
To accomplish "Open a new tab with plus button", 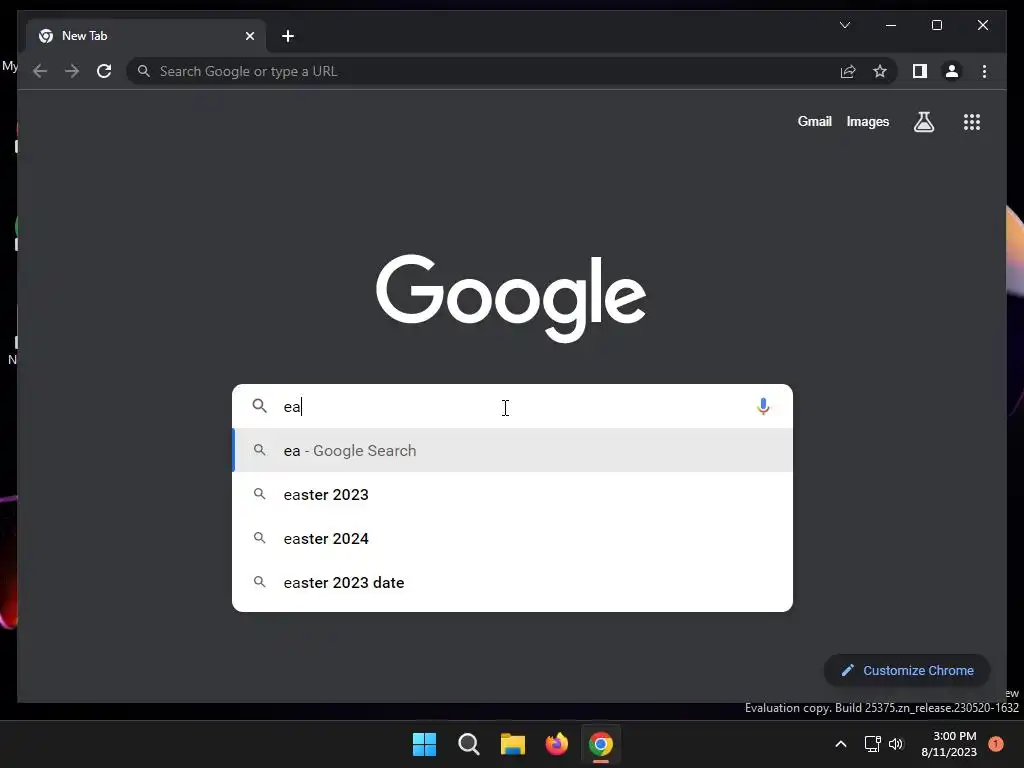I will click(x=288, y=36).
